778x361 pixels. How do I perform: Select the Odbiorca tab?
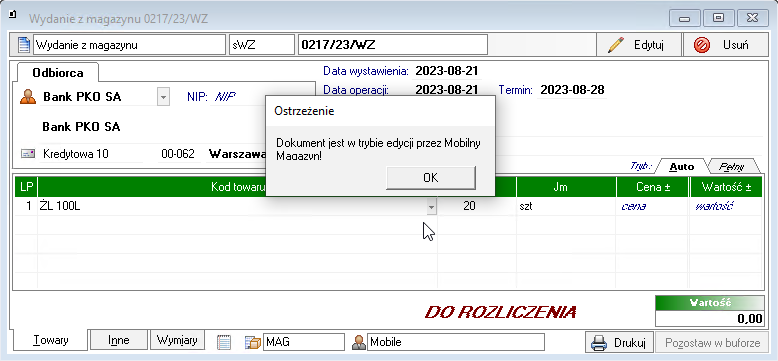coord(58,73)
